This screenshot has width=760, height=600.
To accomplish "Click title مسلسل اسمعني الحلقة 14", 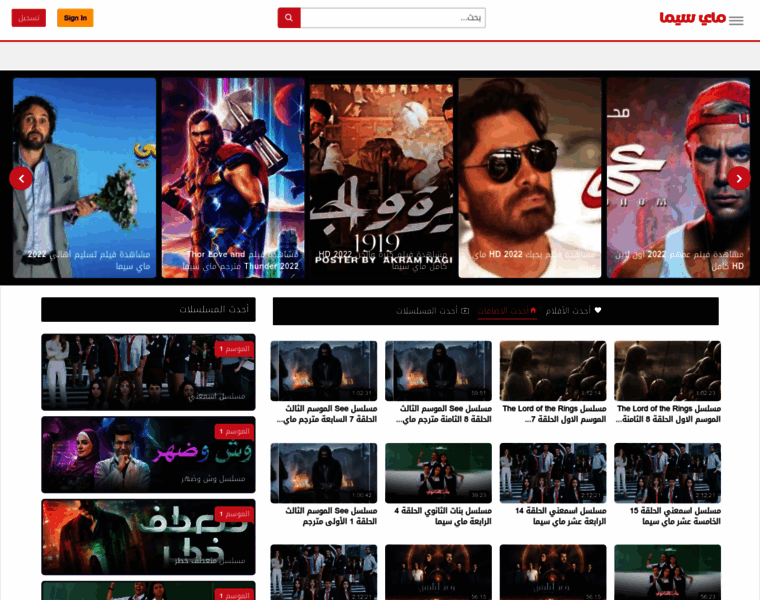I will pyautogui.click(x=561, y=516).
